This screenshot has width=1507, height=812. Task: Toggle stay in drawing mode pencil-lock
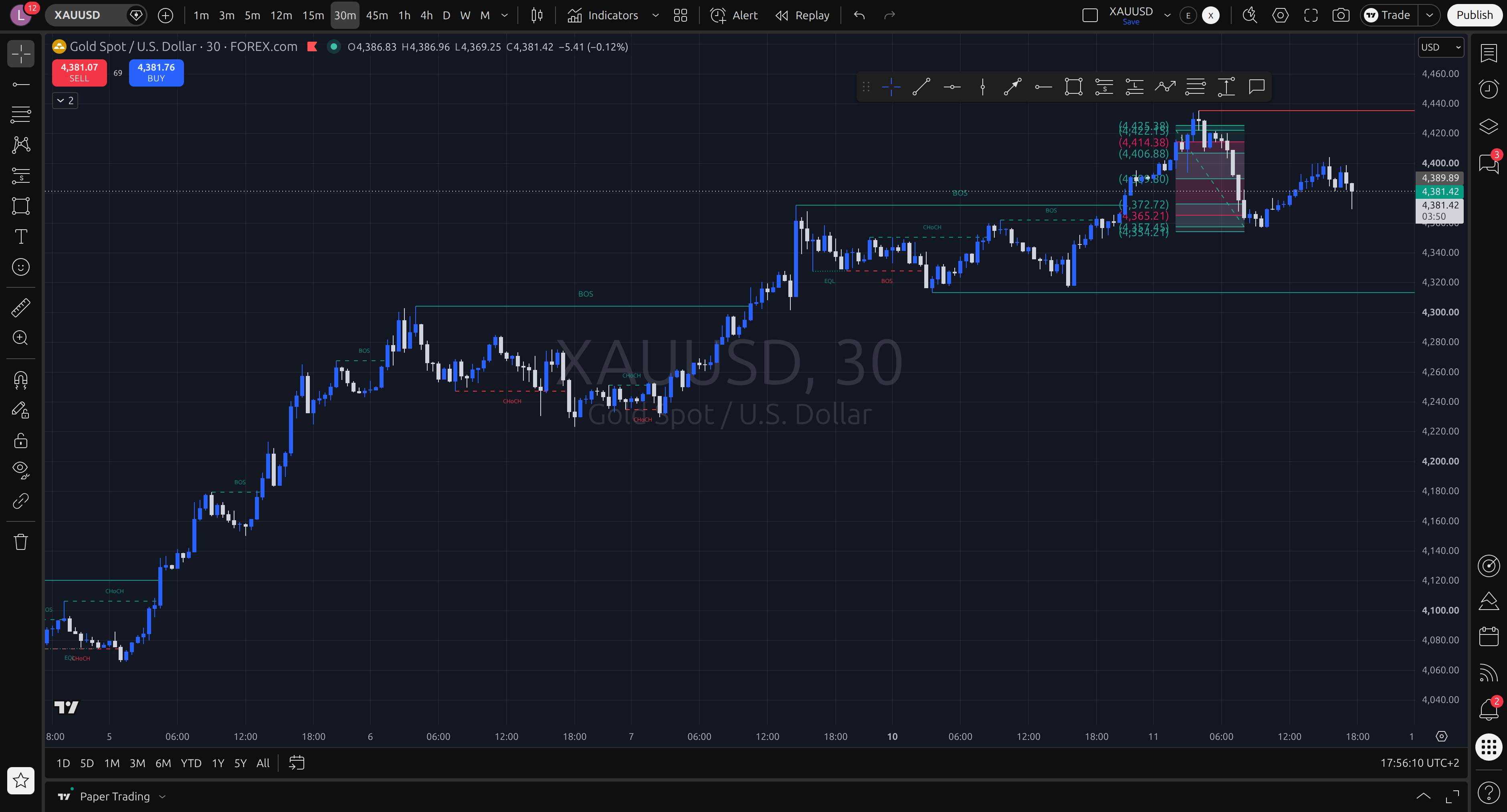pyautogui.click(x=21, y=410)
